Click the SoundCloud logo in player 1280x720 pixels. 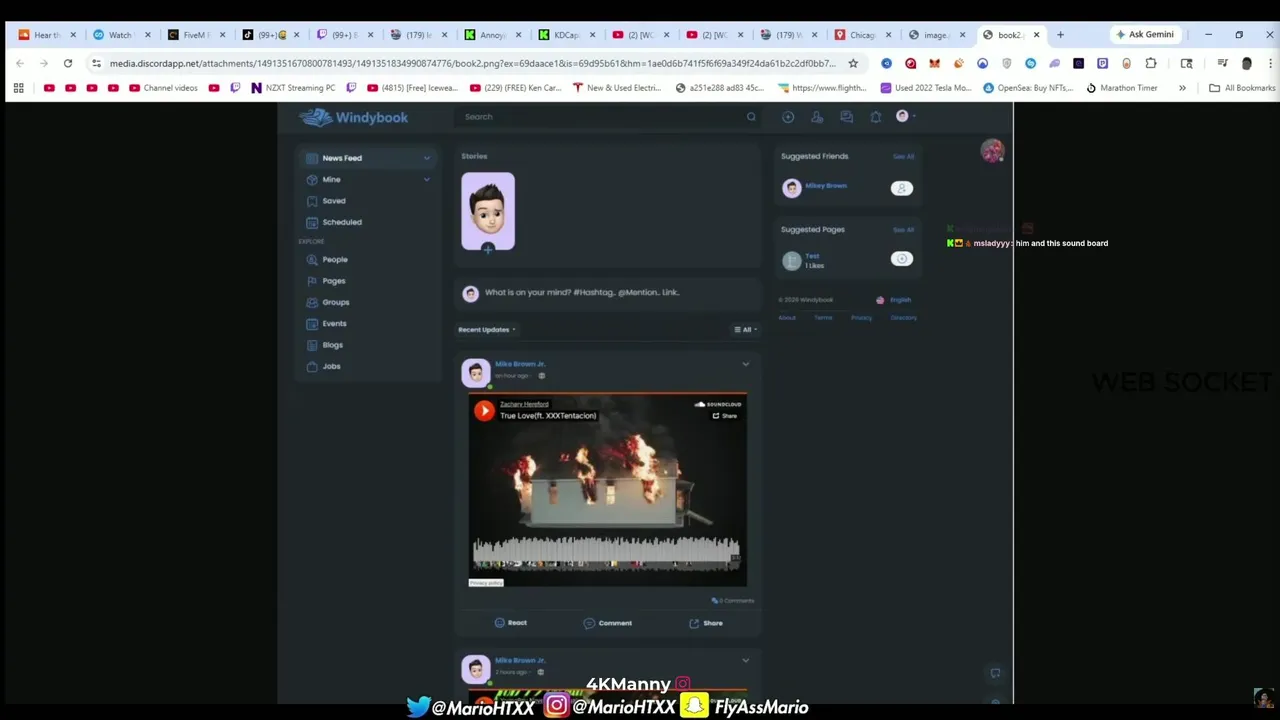pos(718,404)
